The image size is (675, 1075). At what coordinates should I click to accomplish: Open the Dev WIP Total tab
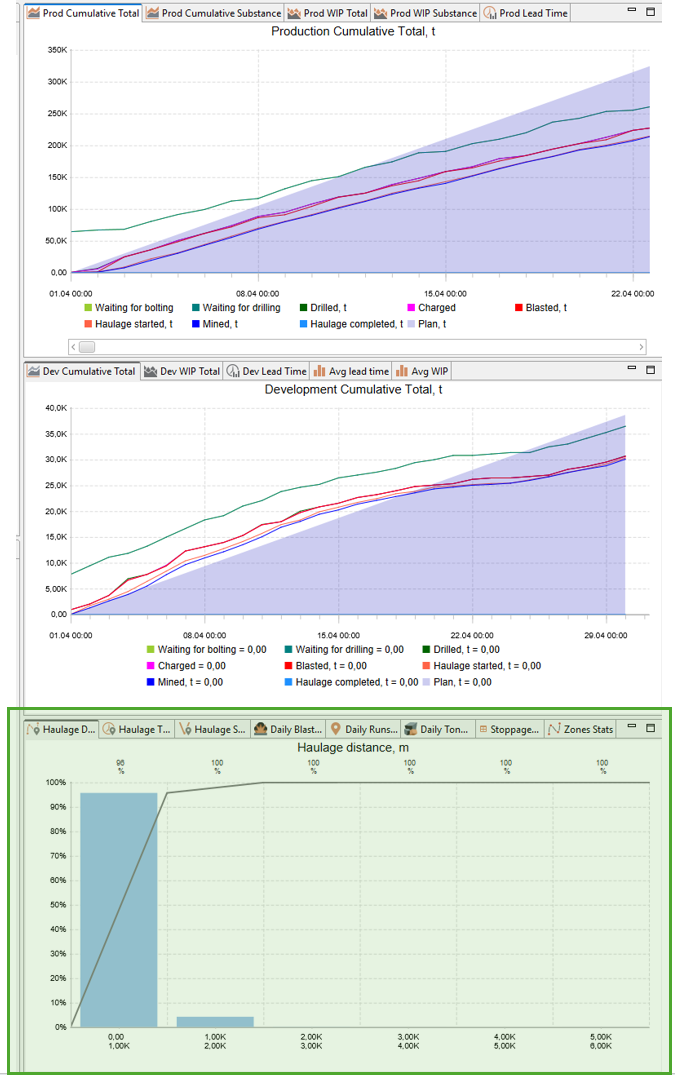[x=182, y=371]
